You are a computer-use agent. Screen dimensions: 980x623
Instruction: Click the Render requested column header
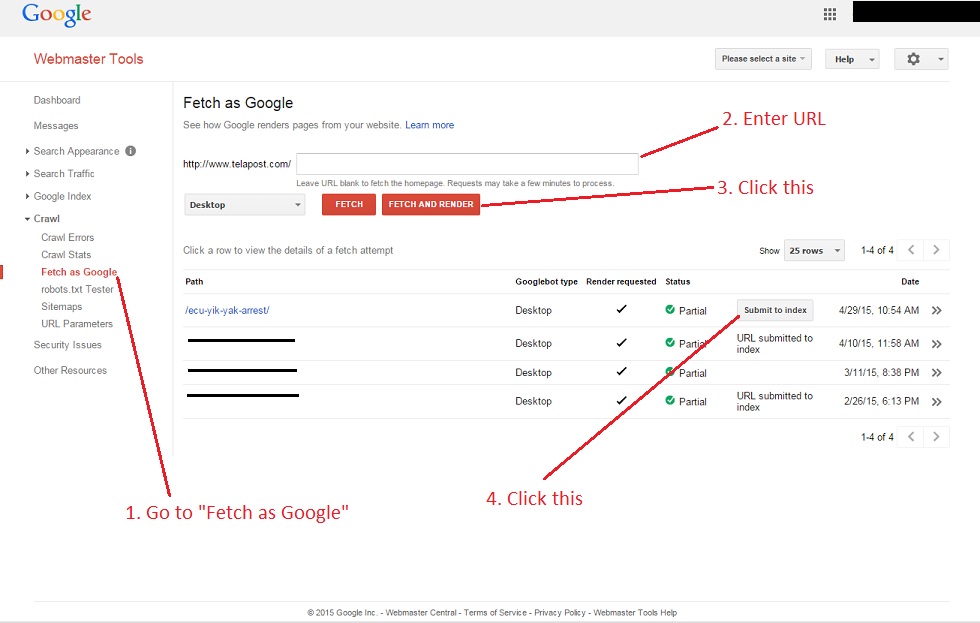coord(621,282)
